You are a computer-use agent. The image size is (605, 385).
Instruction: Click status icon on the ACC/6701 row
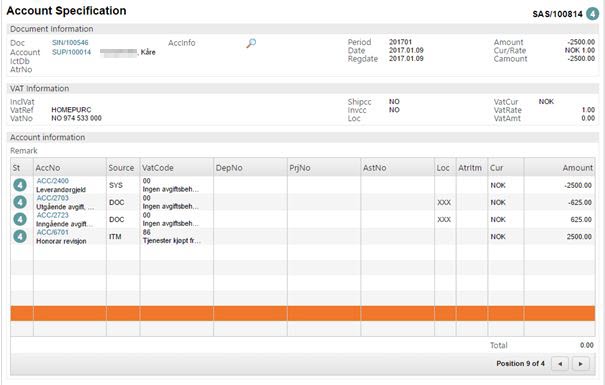click(20, 236)
